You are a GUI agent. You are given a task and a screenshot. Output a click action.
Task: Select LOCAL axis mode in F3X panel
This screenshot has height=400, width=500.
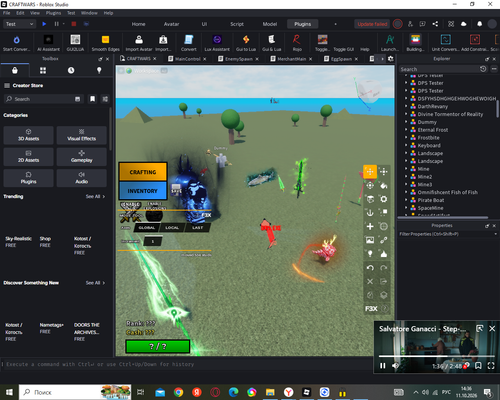tap(172, 228)
